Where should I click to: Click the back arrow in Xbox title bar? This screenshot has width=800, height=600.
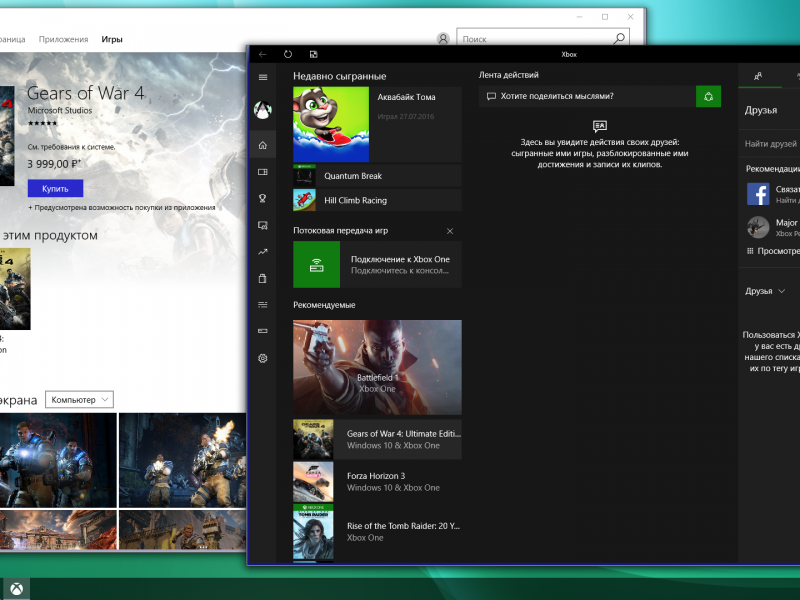pos(263,54)
